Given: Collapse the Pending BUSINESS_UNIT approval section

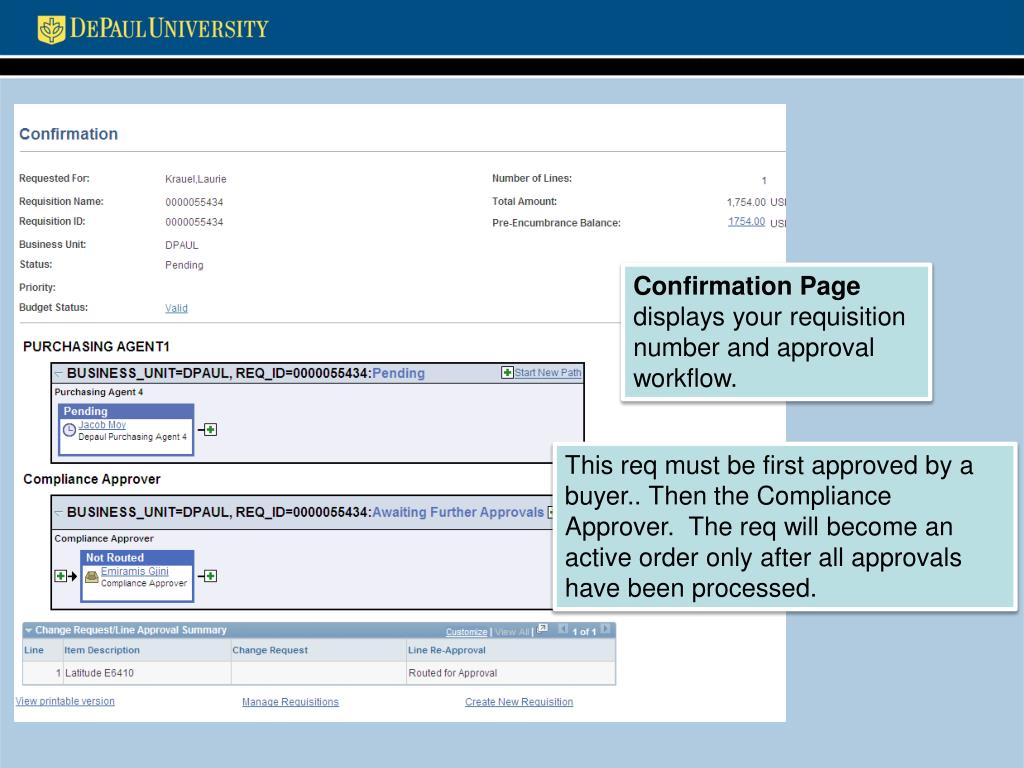Looking at the screenshot, I should click(x=59, y=373).
